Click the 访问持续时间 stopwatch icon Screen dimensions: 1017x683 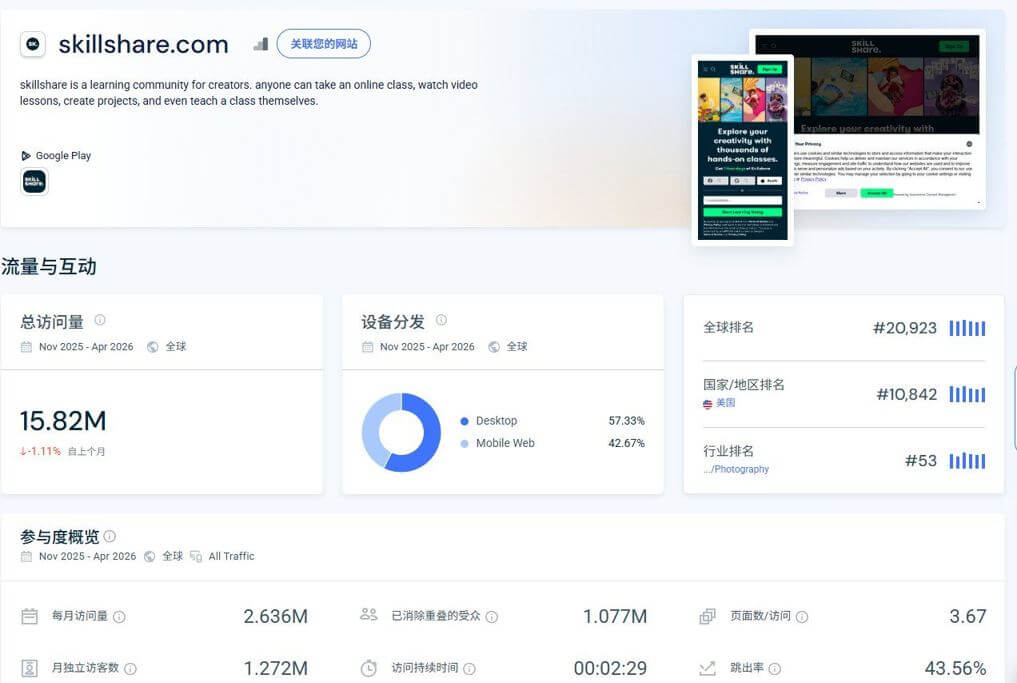368,668
